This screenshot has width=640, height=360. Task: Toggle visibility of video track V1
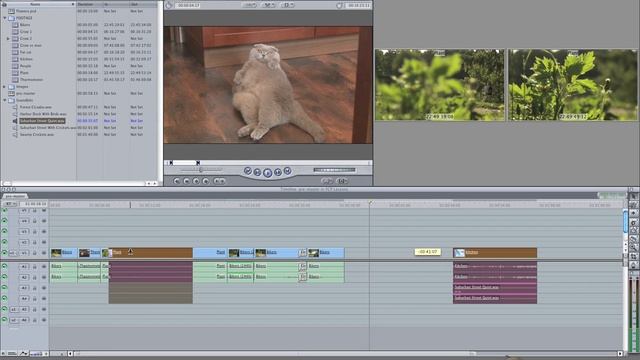pyautogui.click(x=4, y=253)
